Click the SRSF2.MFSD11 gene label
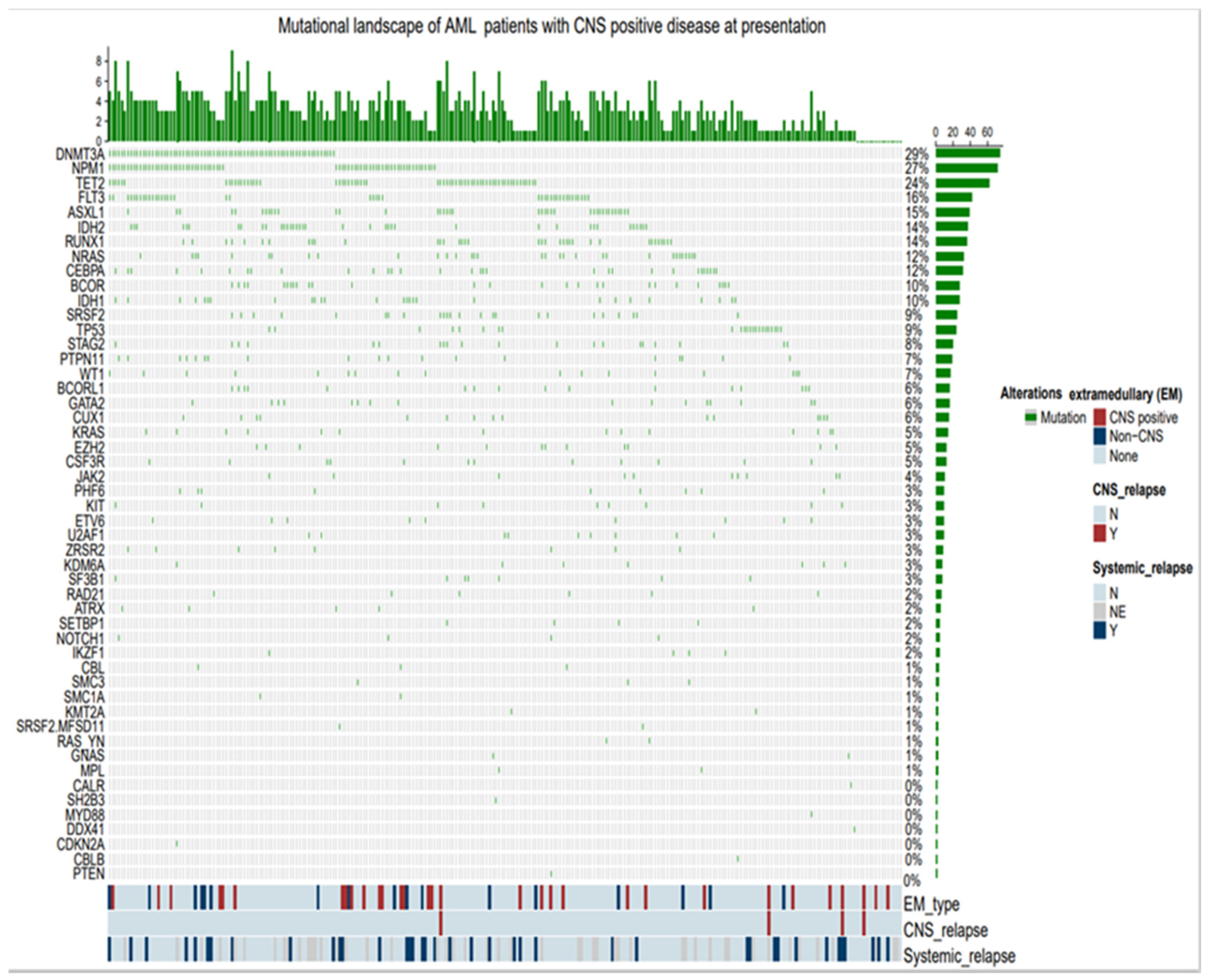The image size is (1211, 980). coord(61,726)
